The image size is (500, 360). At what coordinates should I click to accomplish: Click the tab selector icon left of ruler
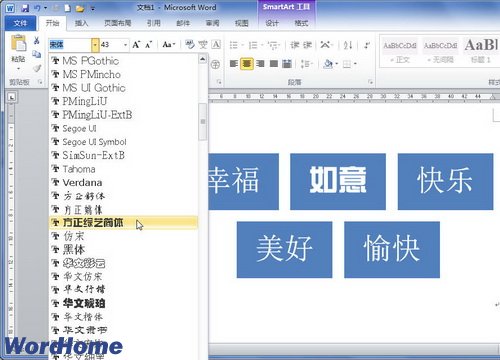[12, 97]
